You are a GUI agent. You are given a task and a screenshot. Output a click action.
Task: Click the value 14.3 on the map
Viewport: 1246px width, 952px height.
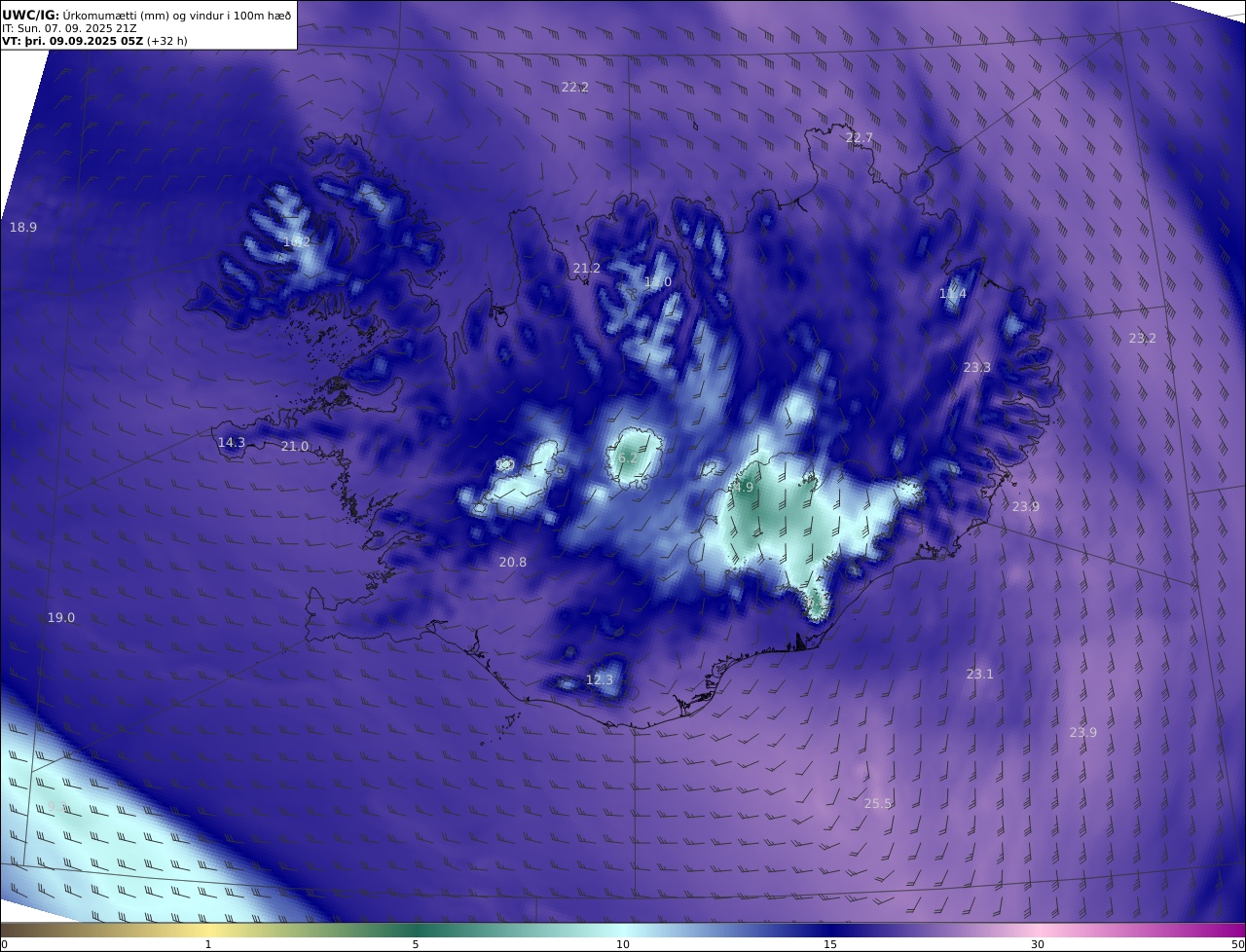tap(232, 443)
